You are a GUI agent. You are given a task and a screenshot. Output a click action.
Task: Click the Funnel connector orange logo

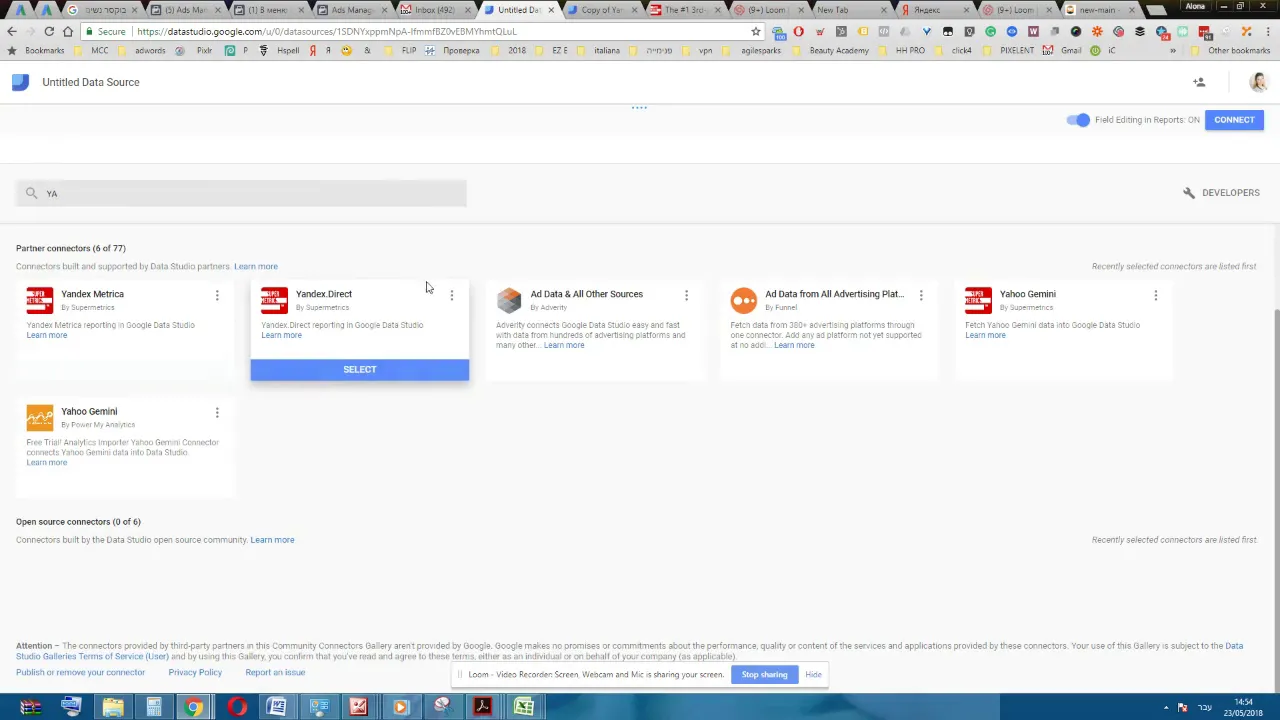click(744, 300)
